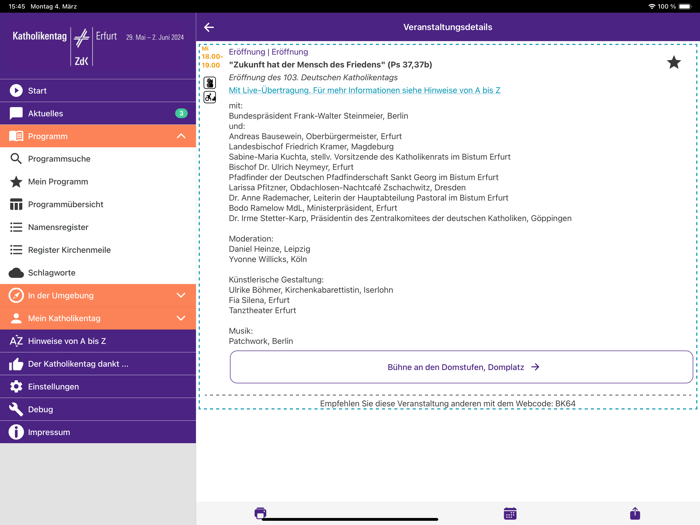This screenshot has height=525, width=700.
Task: Tap the wheelchair accessibility icon
Action: (x=210, y=97)
